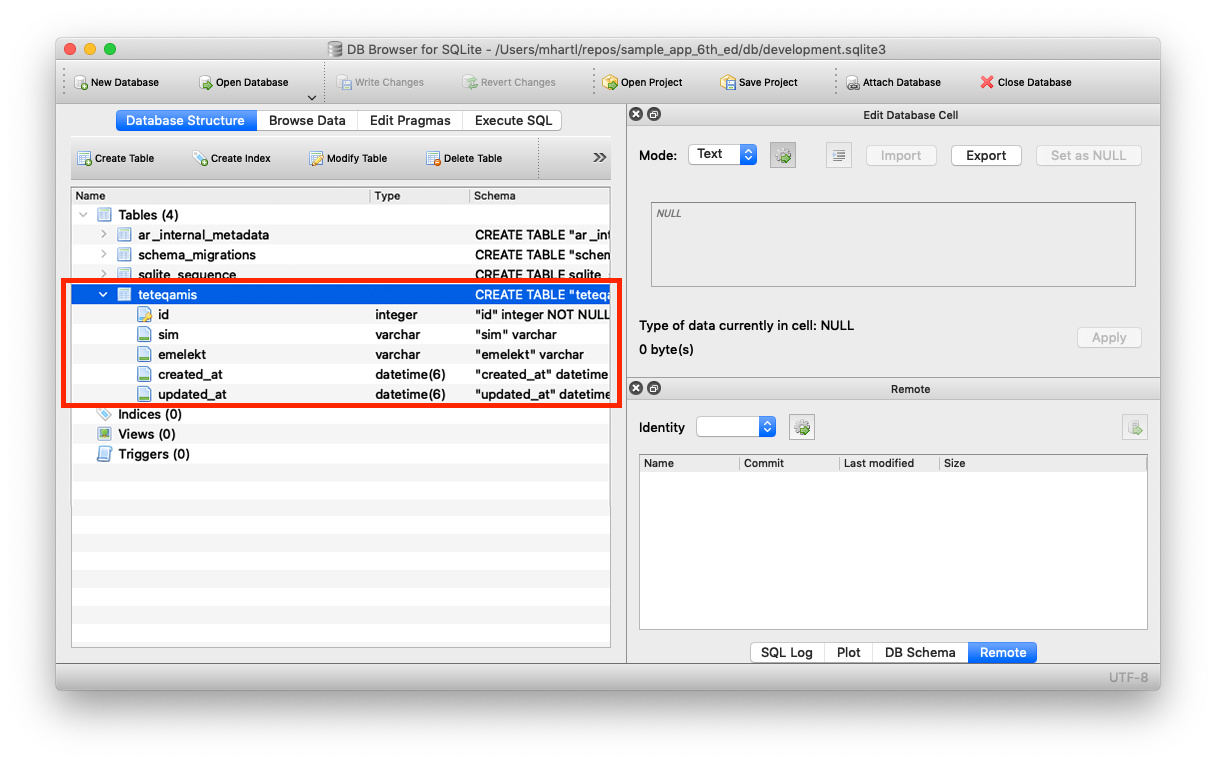Click New Database toolbar button
Image resolution: width=1216 pixels, height=764 pixels.
coord(116,82)
